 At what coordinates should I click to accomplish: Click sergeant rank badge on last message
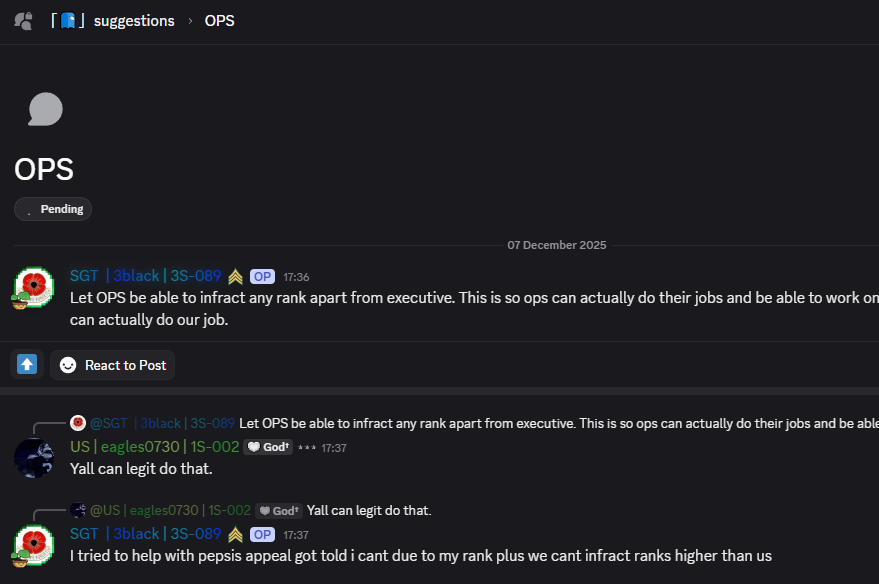236,534
